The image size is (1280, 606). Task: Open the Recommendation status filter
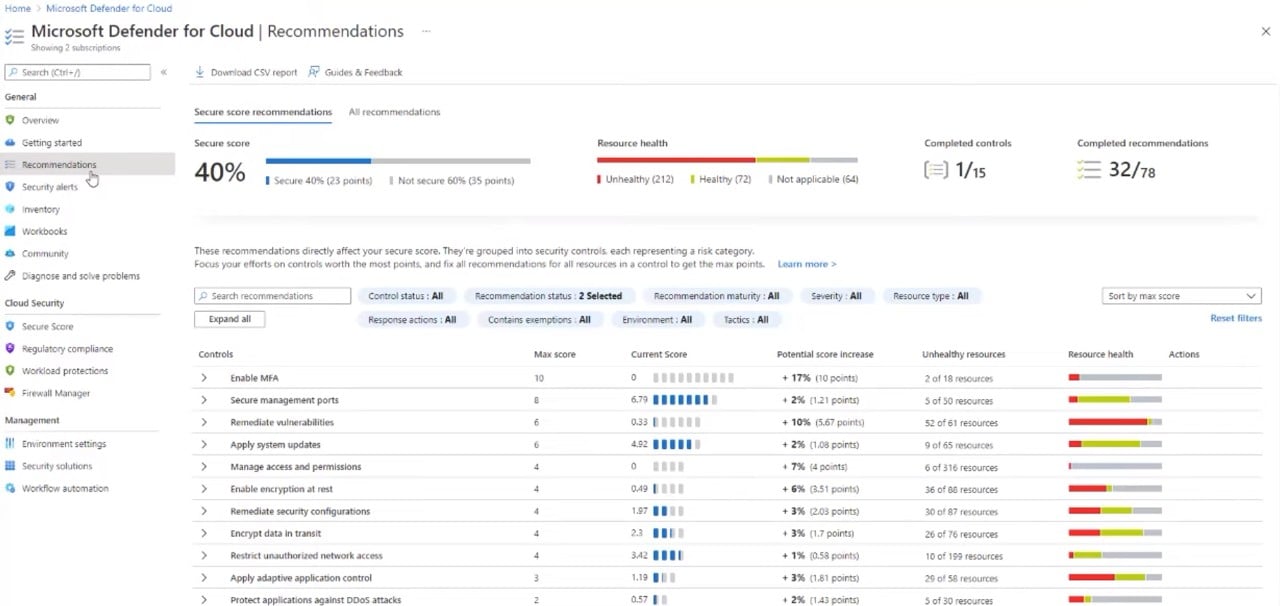pyautogui.click(x=548, y=296)
